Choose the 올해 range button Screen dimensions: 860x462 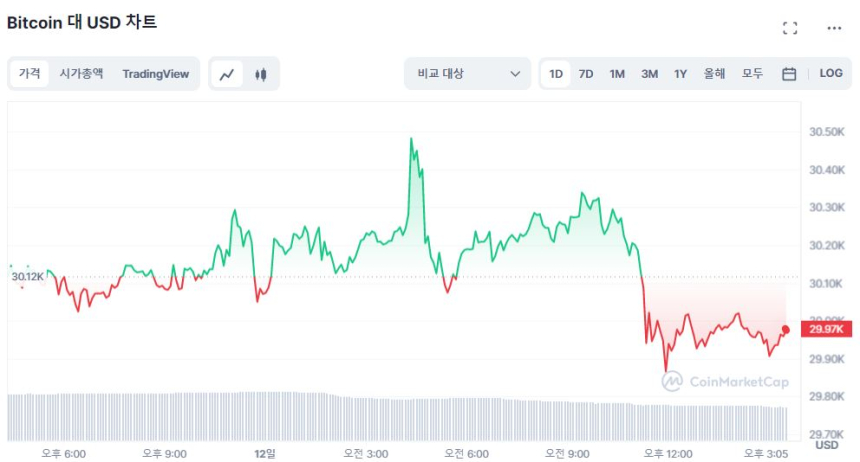coord(714,74)
